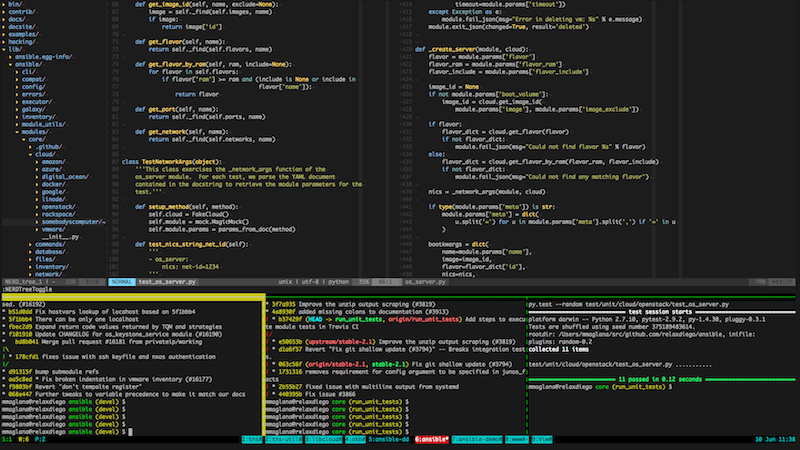Click the origin/run_unit_tests branch label

422,319
